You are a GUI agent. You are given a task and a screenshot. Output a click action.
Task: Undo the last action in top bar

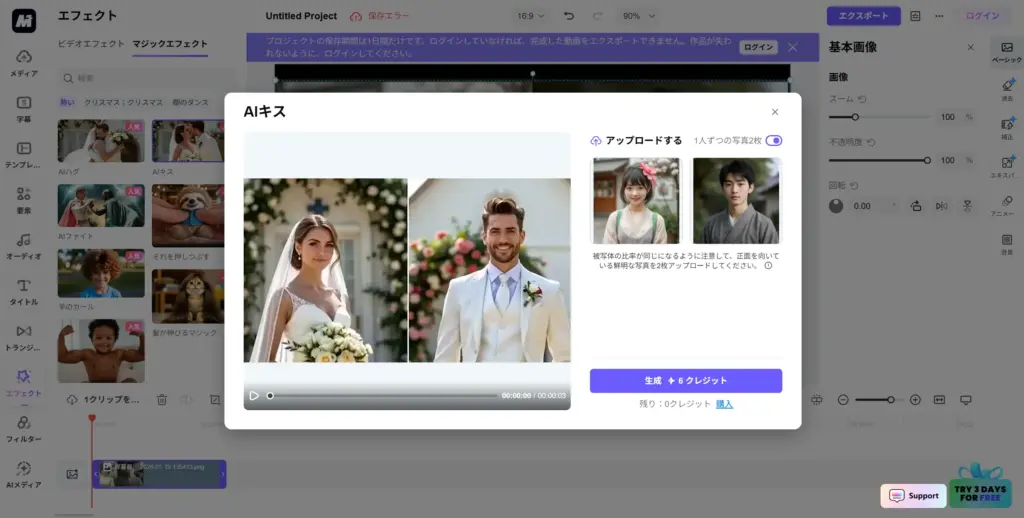click(569, 16)
